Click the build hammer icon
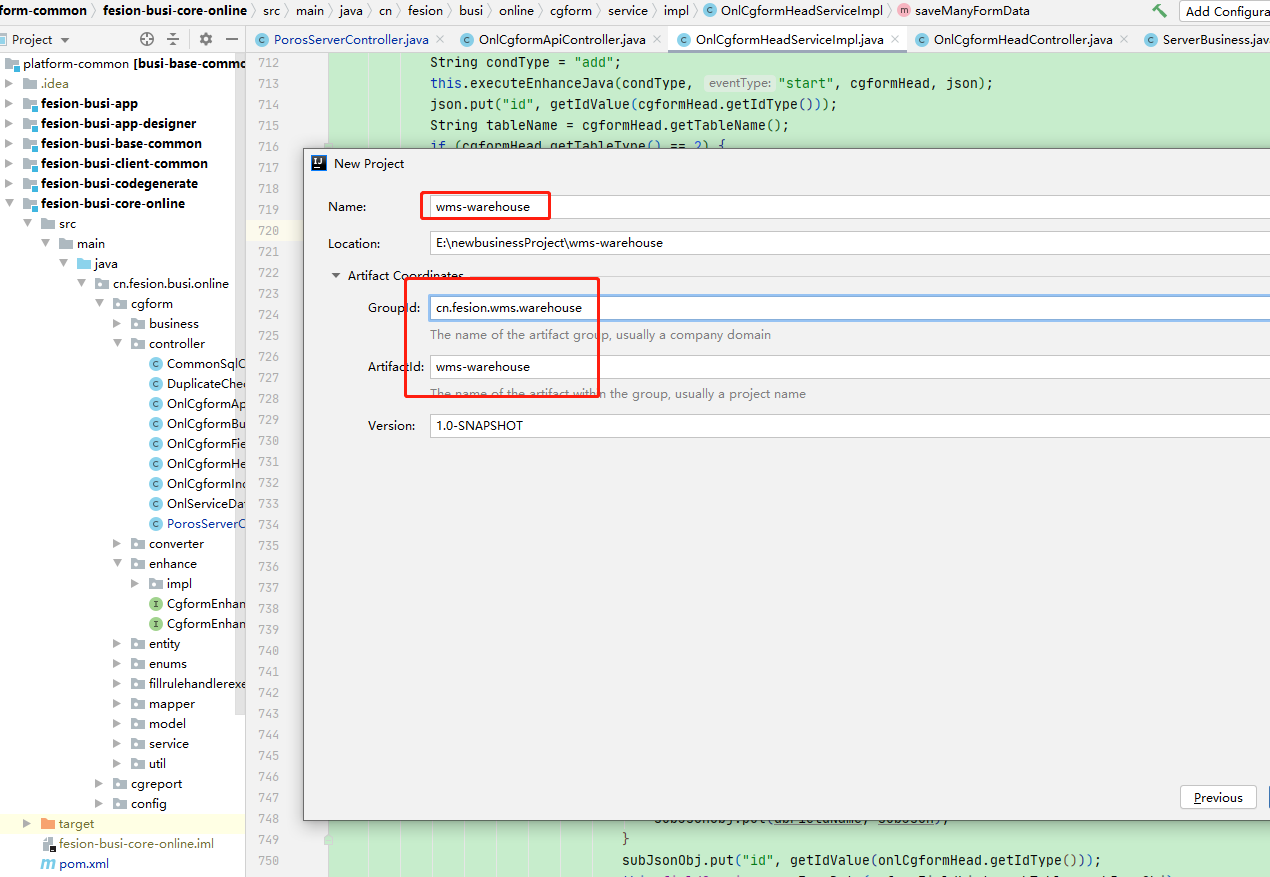 (x=1159, y=11)
